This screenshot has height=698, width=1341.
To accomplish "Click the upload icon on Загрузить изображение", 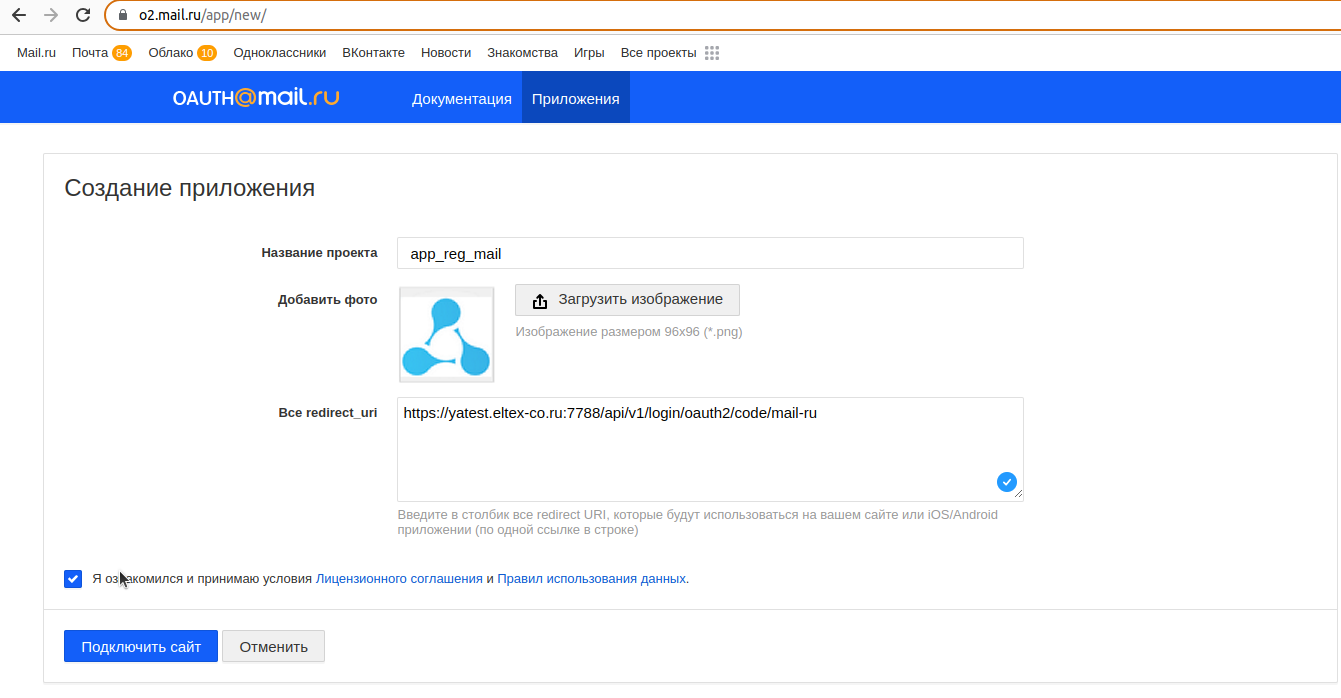I will click(x=540, y=300).
